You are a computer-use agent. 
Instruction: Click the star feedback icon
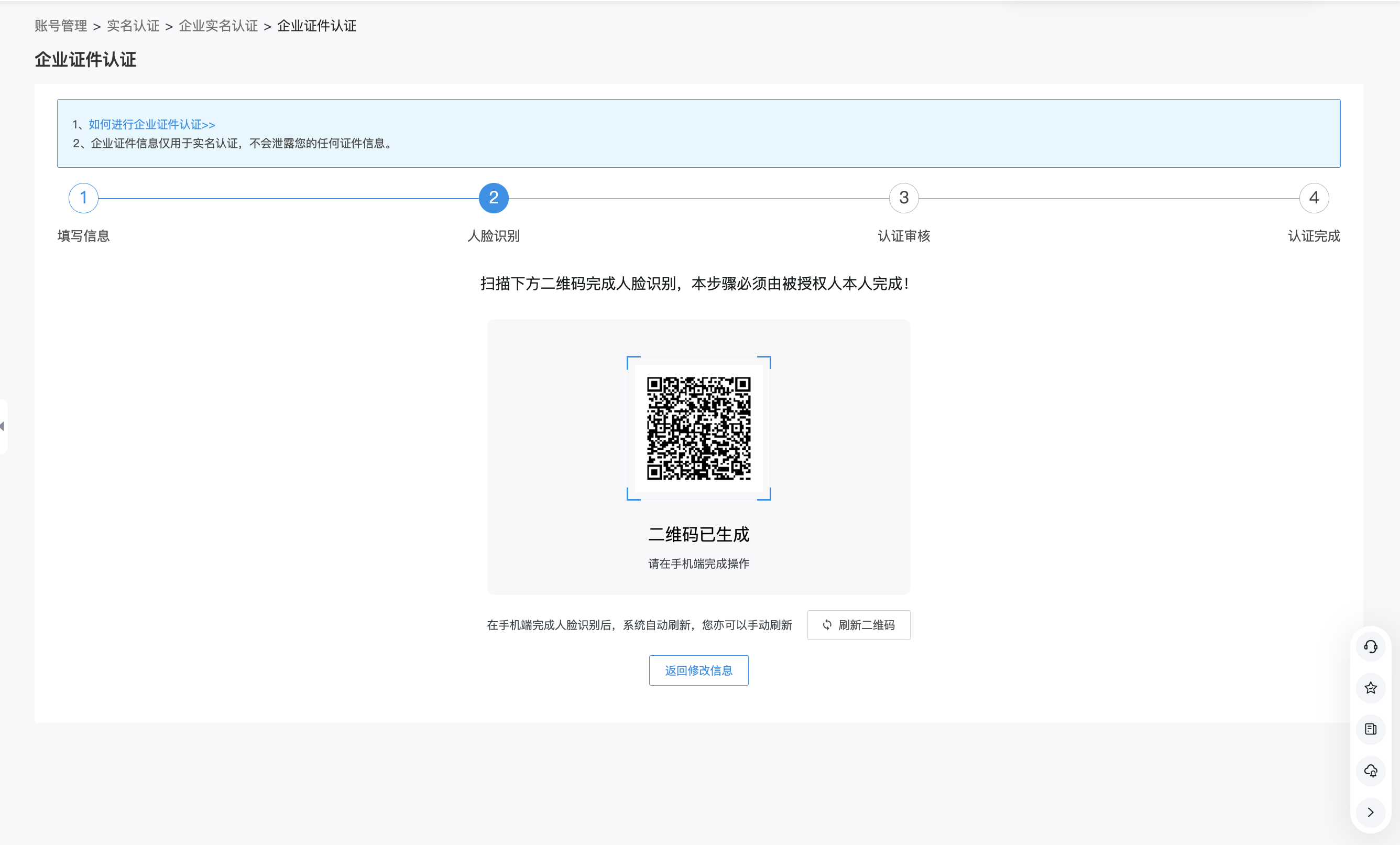click(1370, 688)
